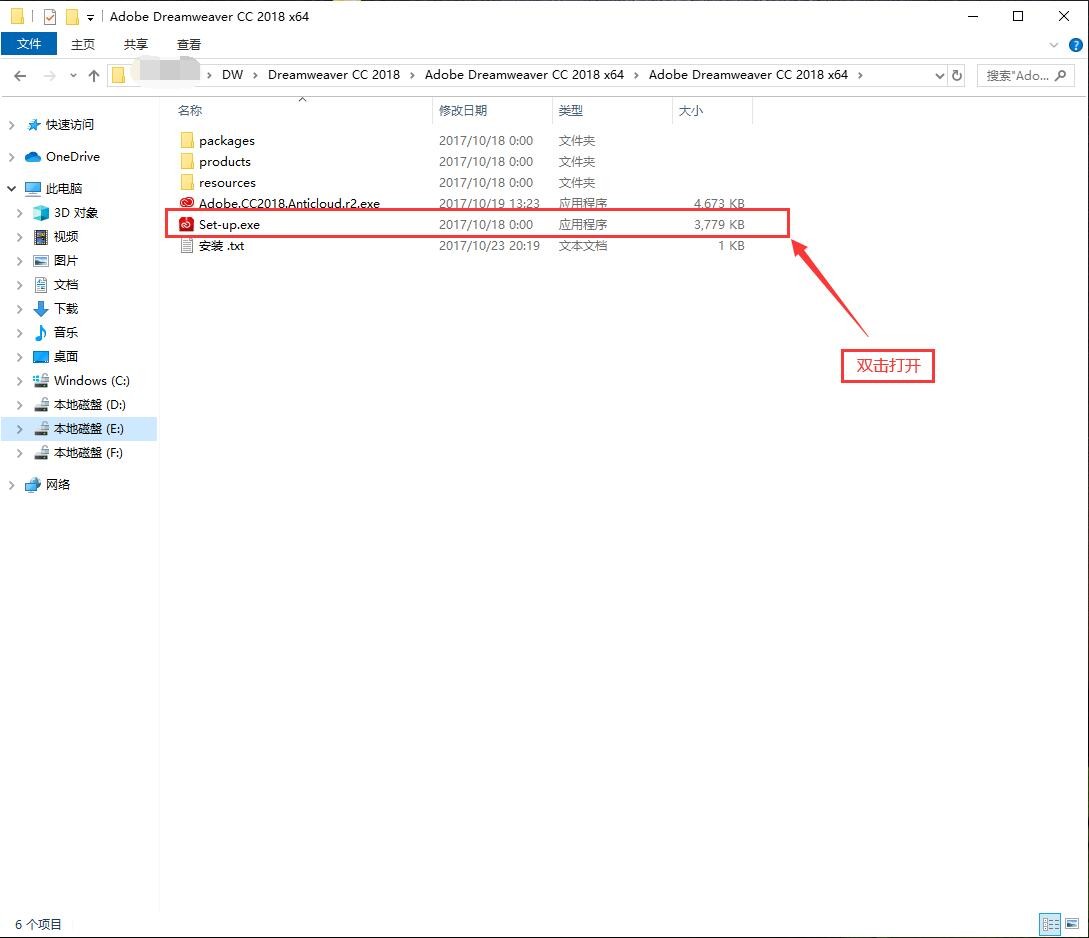The width and height of the screenshot is (1089, 938).
Task: Sort files by 修改日期 column
Action: coord(463,110)
